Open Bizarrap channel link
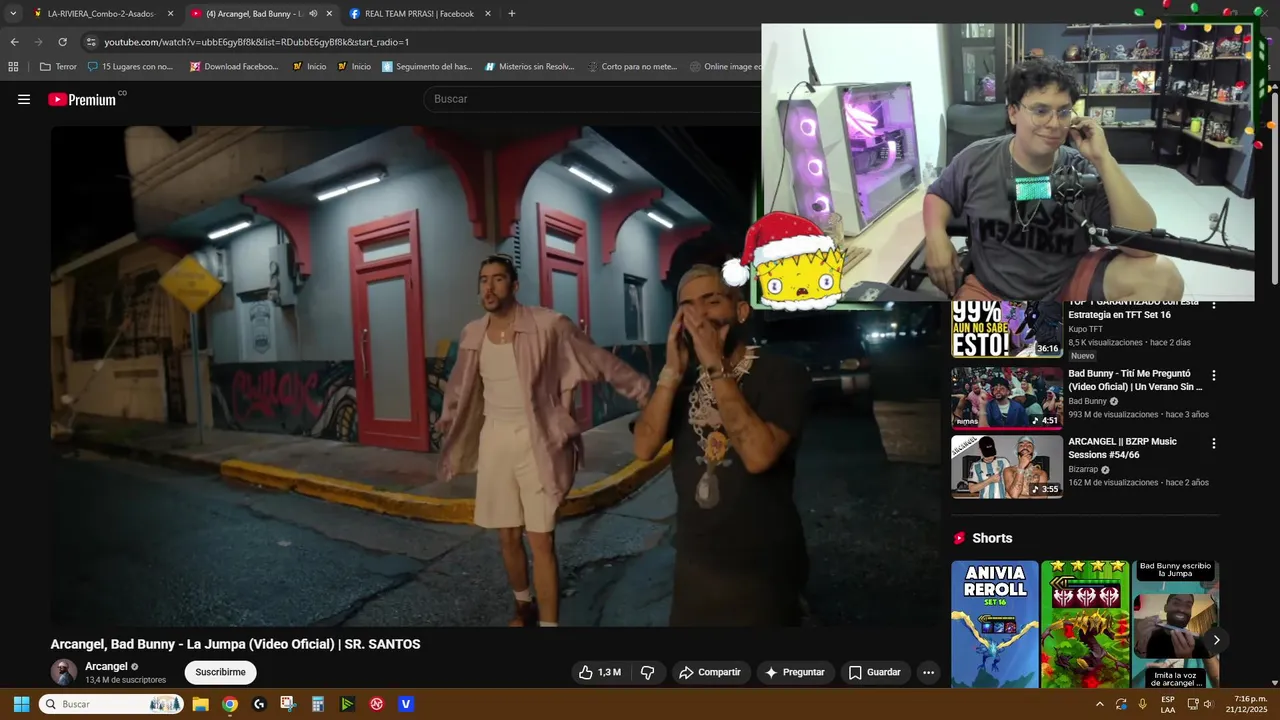 pyautogui.click(x=1083, y=469)
